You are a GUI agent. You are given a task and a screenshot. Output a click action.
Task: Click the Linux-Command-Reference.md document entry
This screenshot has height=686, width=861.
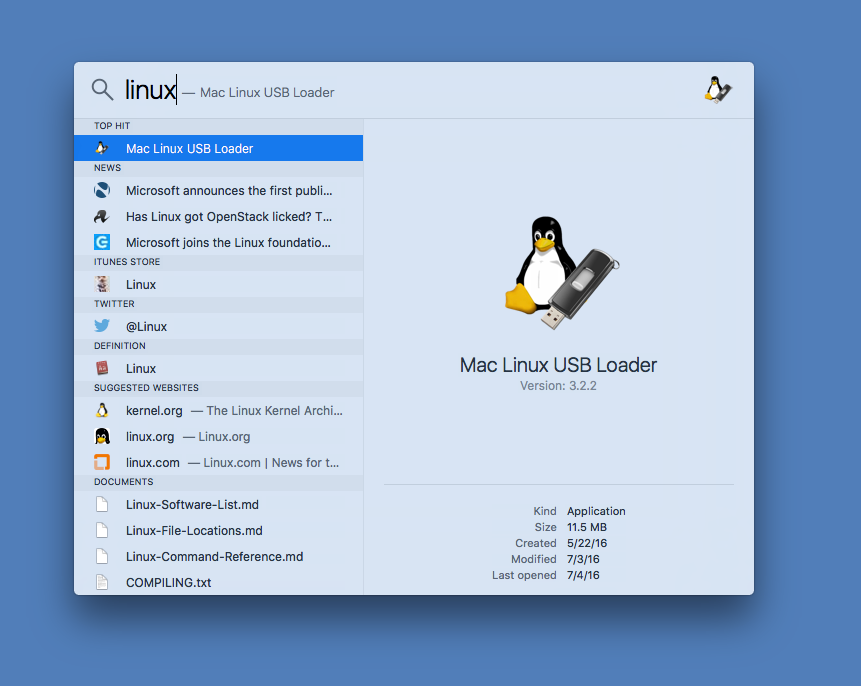click(x=213, y=556)
